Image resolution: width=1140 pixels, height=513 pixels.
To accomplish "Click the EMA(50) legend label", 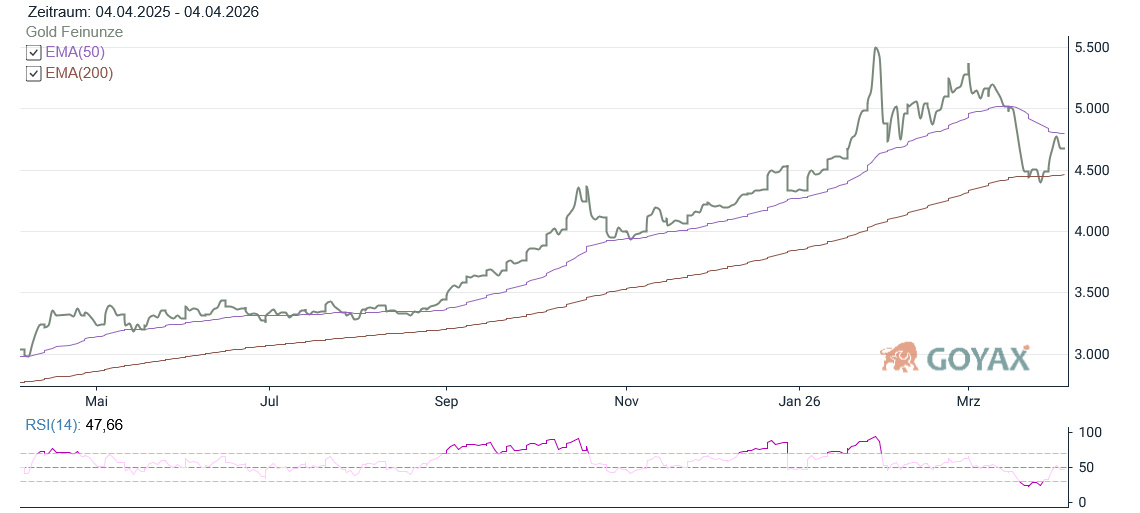I will point(75,52).
